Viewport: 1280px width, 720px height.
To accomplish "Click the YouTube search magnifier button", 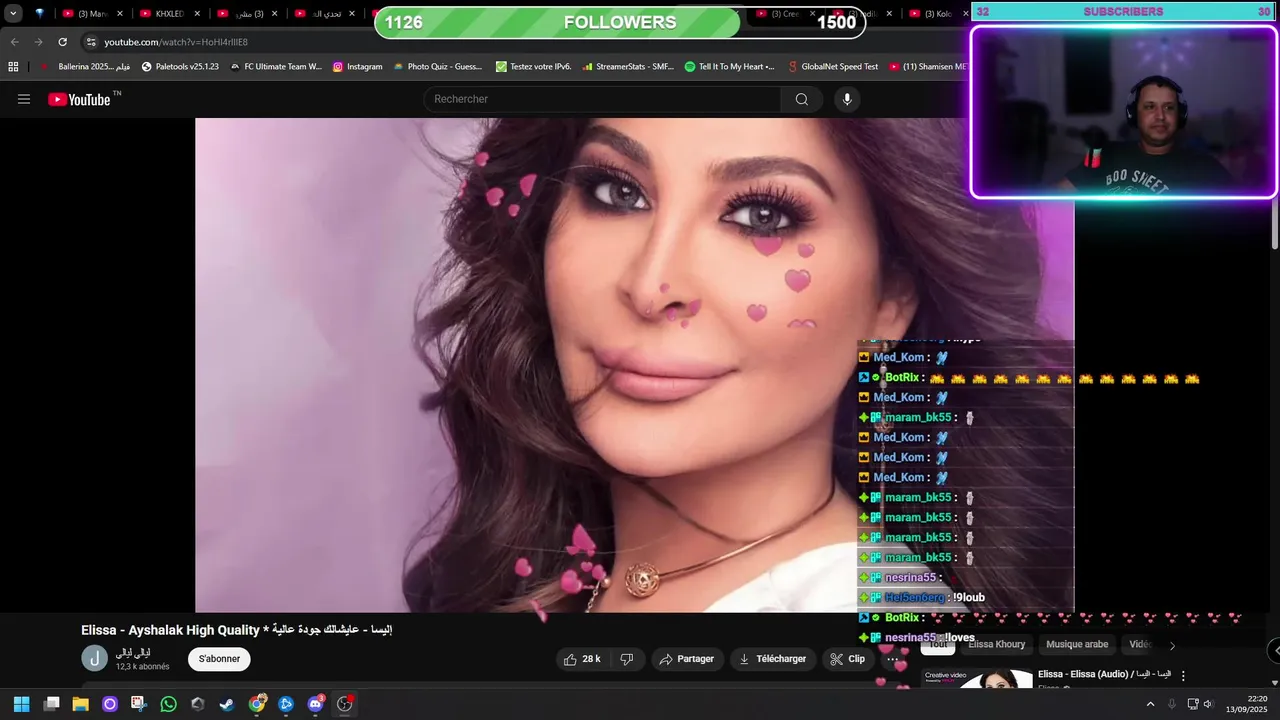I will pyautogui.click(x=802, y=99).
